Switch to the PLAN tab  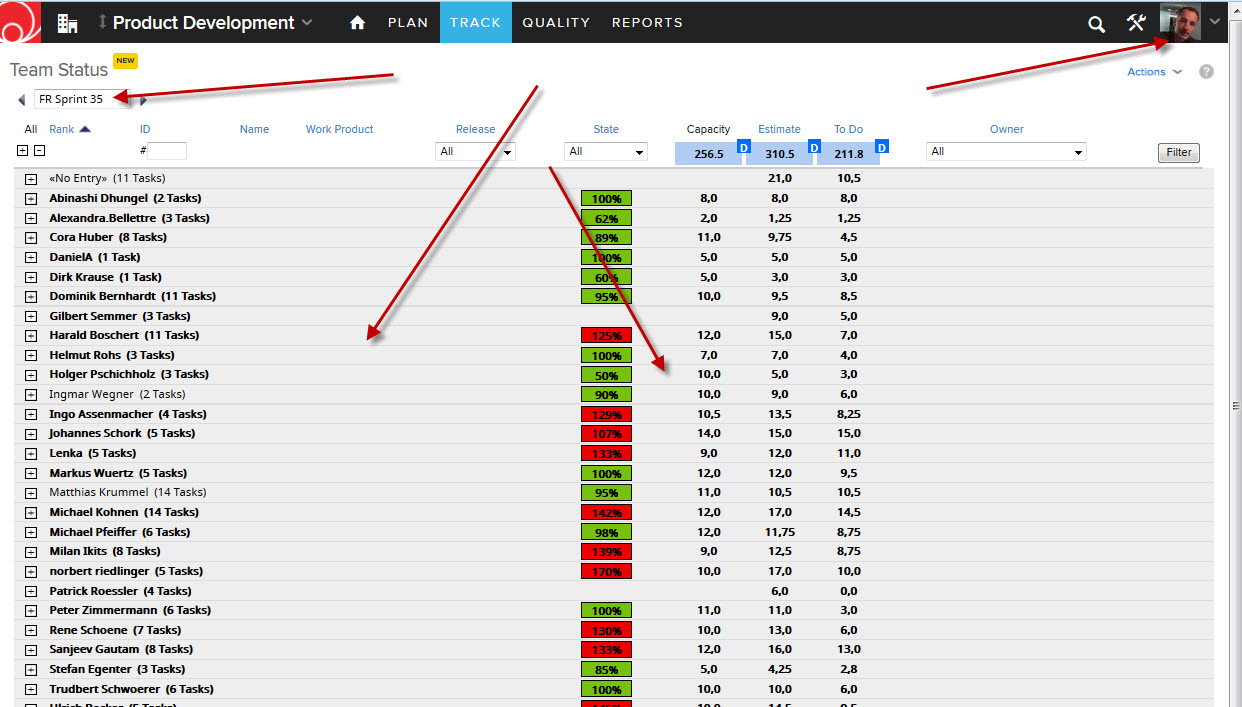point(408,22)
